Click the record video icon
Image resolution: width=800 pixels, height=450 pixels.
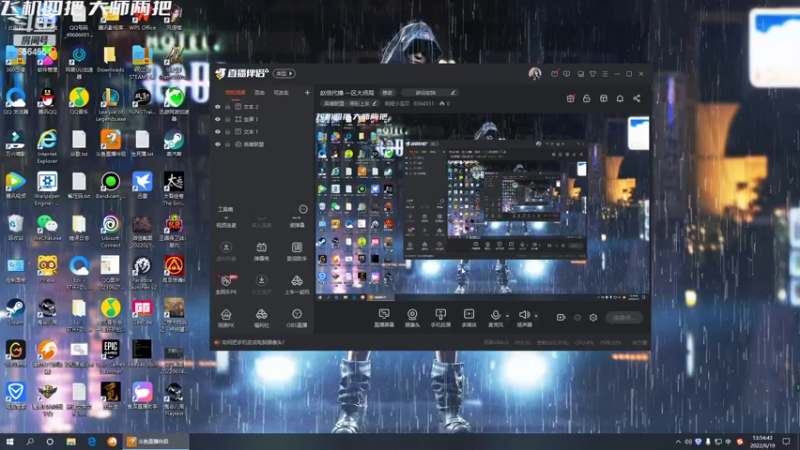[x=561, y=317]
